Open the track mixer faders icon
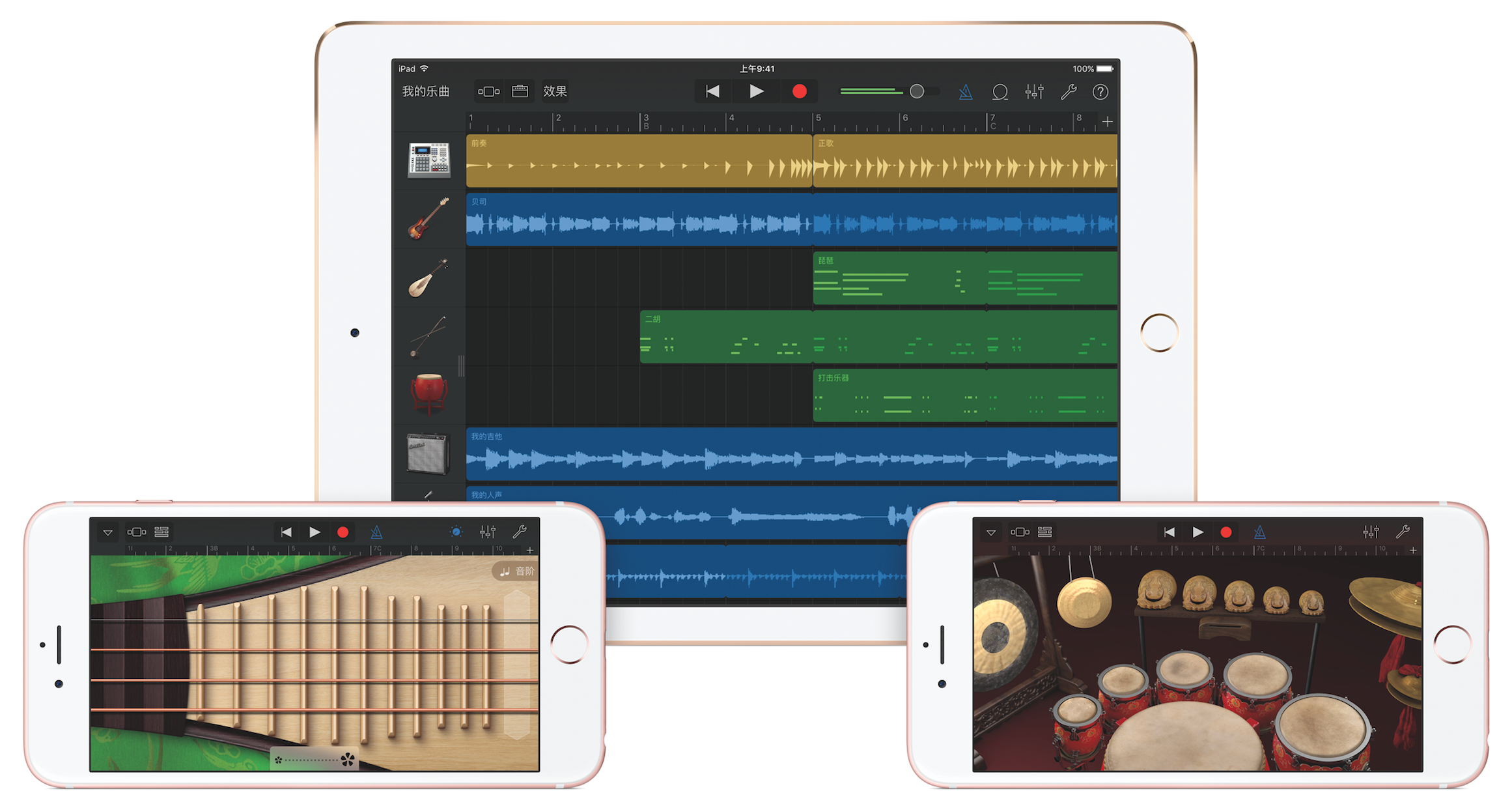1512x791 pixels. [1035, 91]
